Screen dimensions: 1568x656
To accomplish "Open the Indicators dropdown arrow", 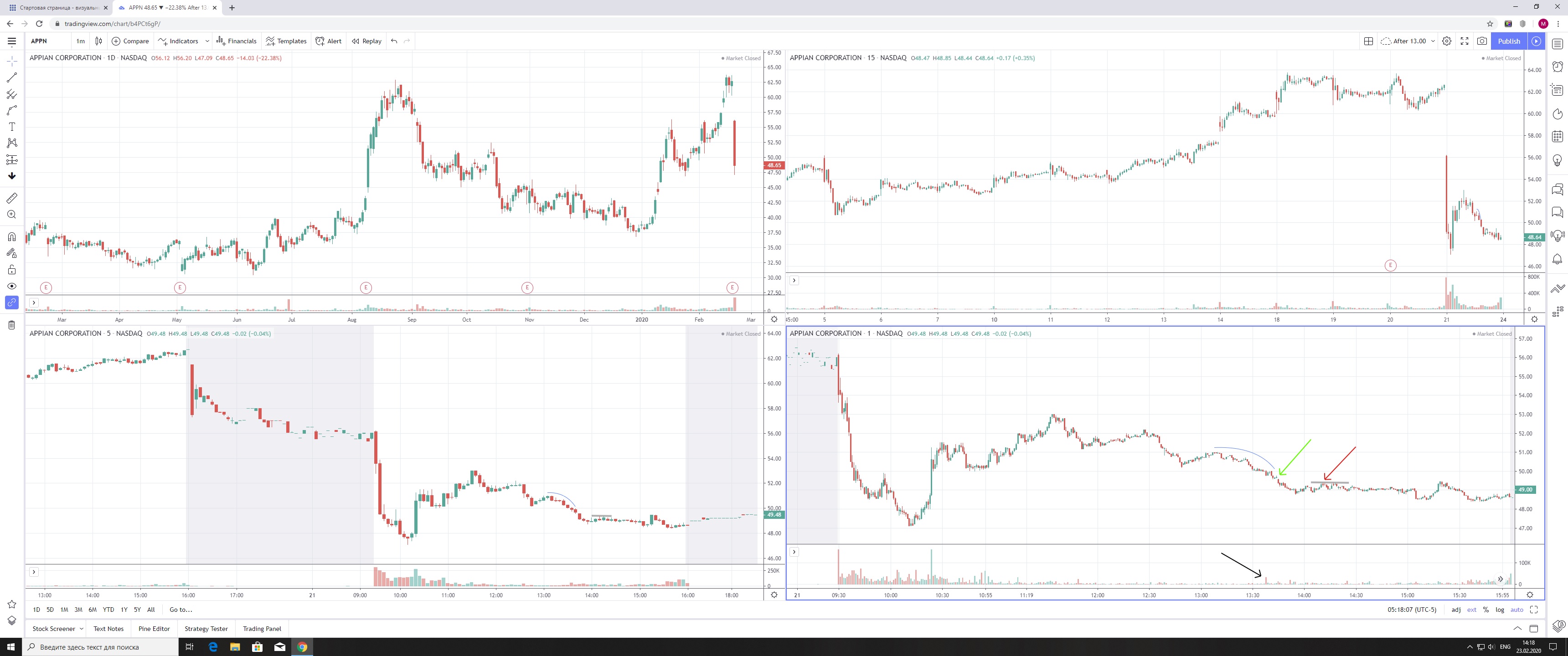I will (x=207, y=41).
